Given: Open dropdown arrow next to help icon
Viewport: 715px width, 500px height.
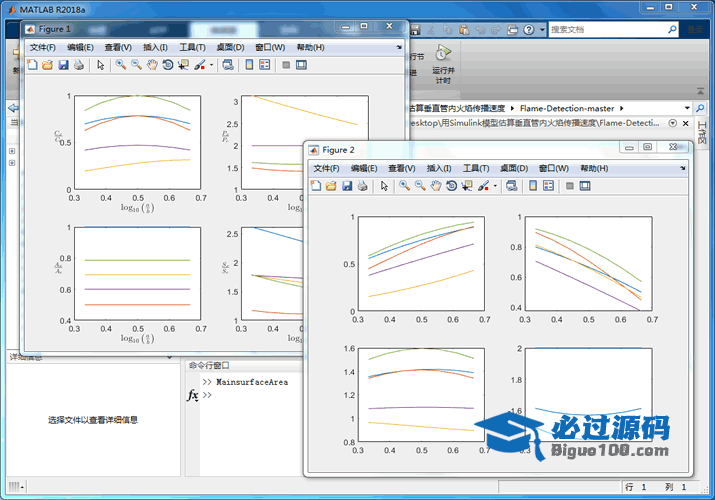Looking at the screenshot, I should pos(542,30).
